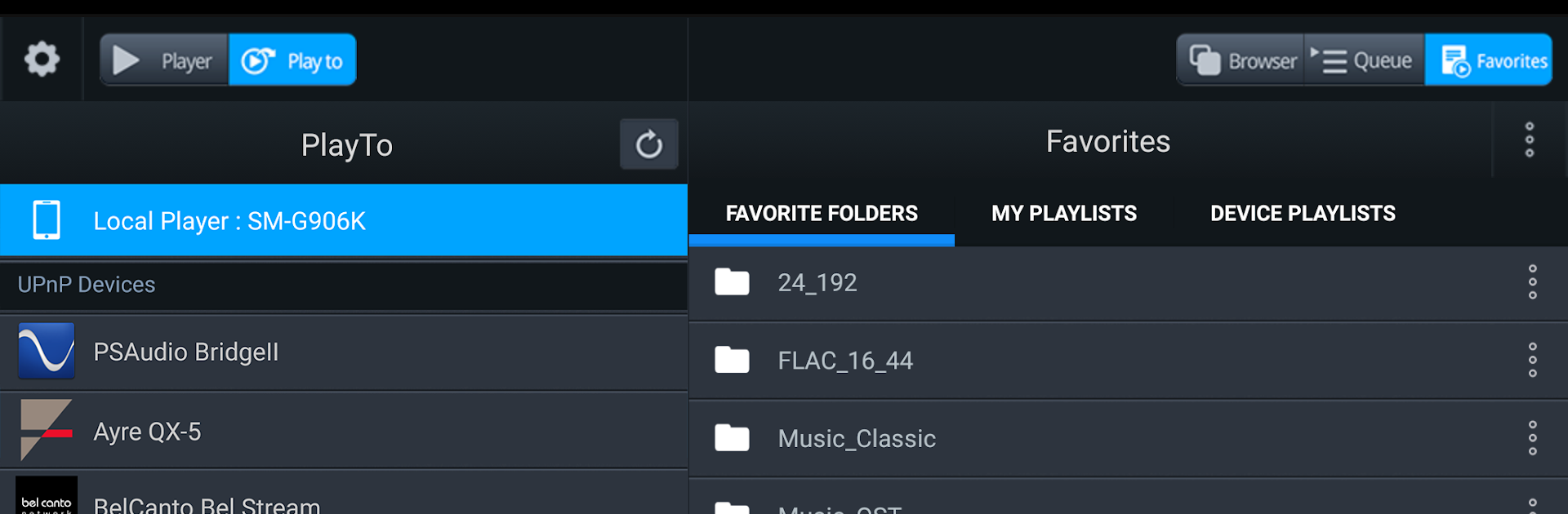The image size is (1568, 514).
Task: Click the PSAudio BridgeII device logo
Action: click(47, 351)
